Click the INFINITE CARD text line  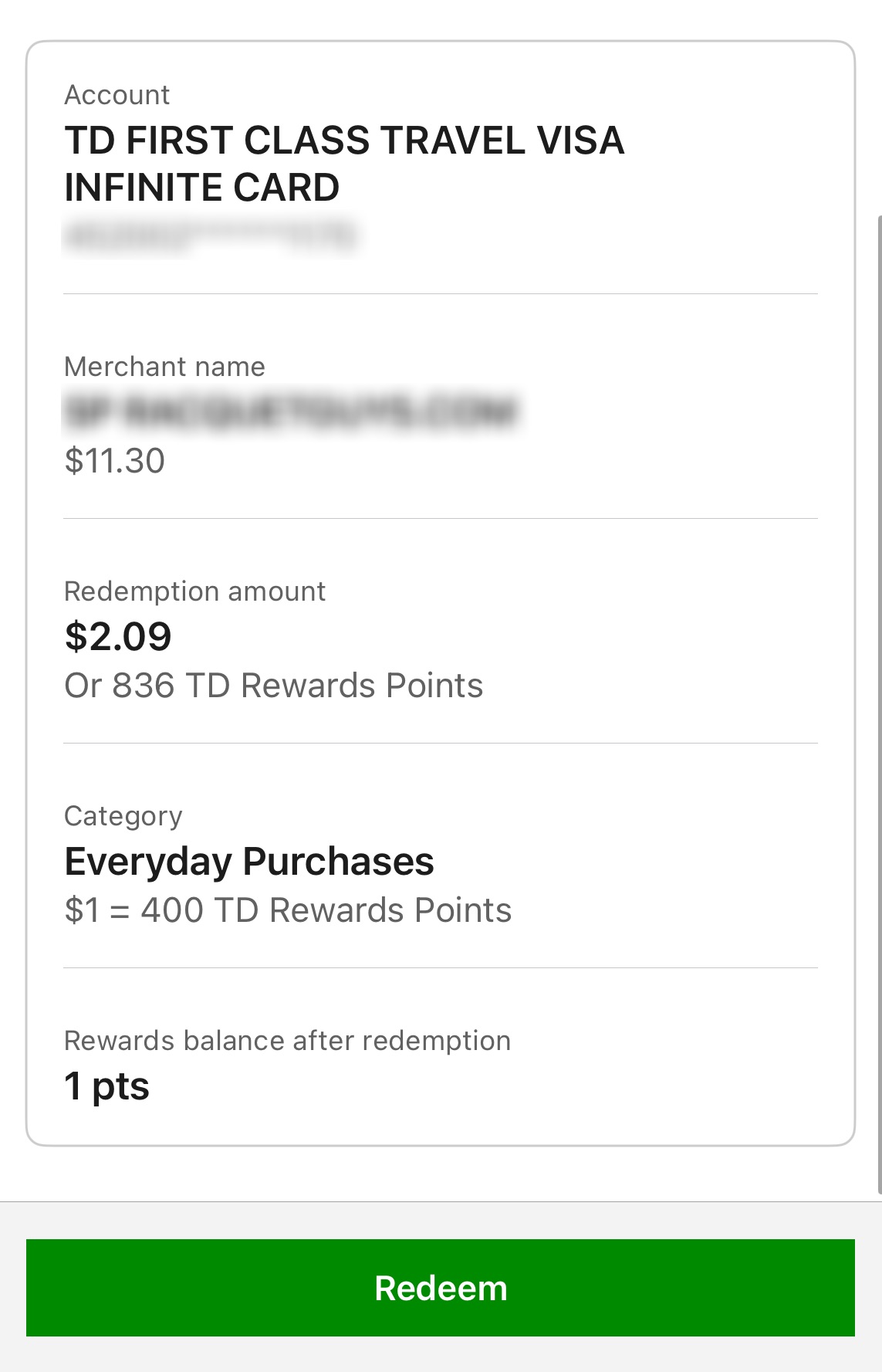coord(202,188)
